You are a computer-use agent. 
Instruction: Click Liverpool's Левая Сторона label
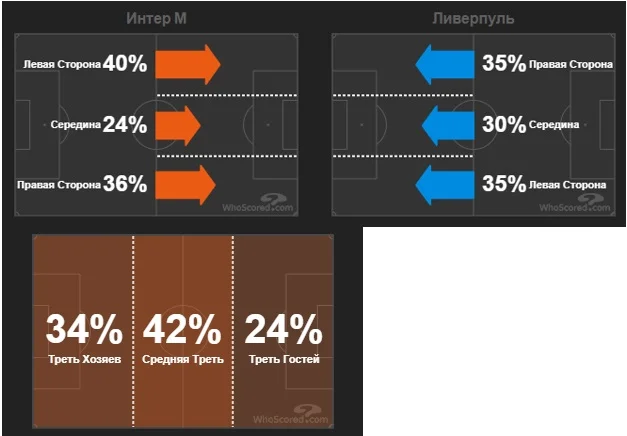pyautogui.click(x=569, y=185)
